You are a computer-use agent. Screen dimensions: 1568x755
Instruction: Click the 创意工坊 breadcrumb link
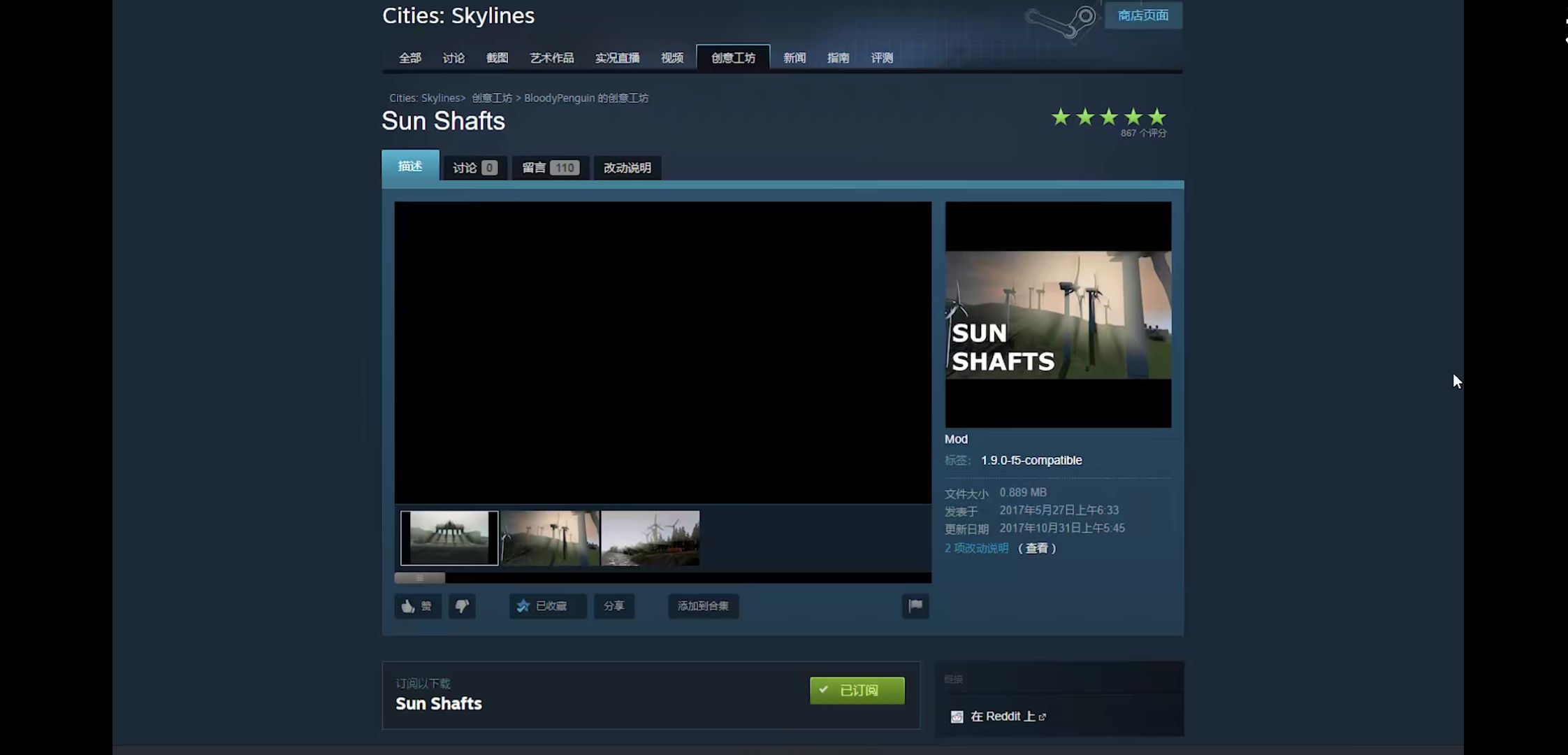tap(492, 98)
